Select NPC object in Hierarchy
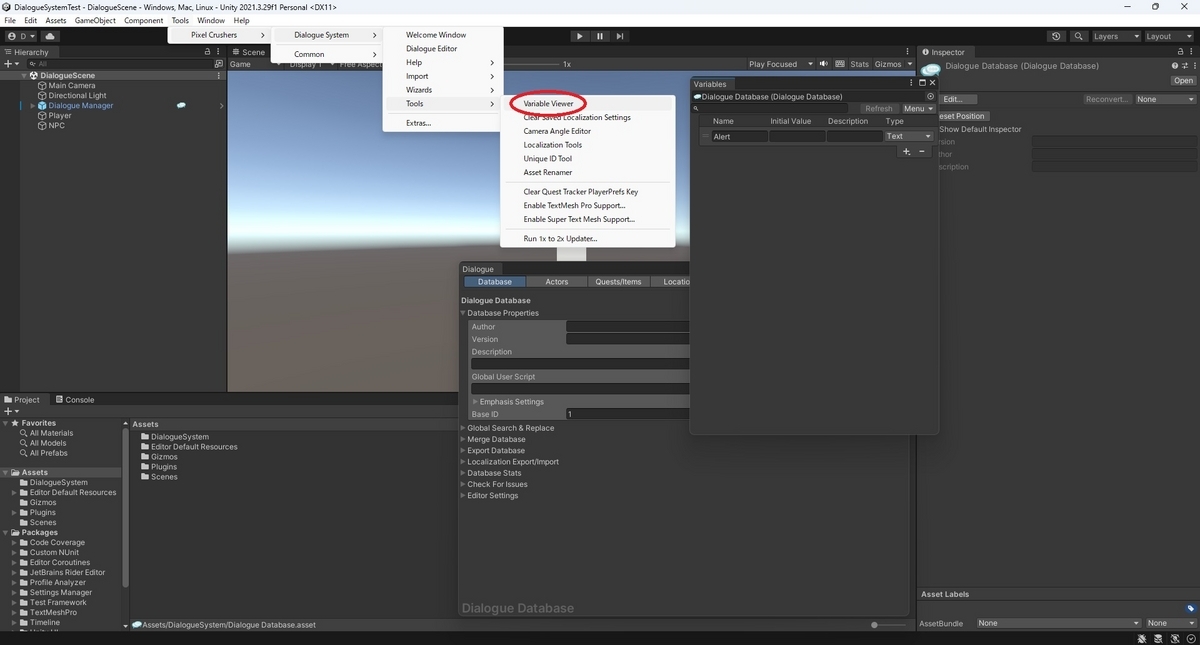Screen dimensions: 1200x645 tap(56, 125)
